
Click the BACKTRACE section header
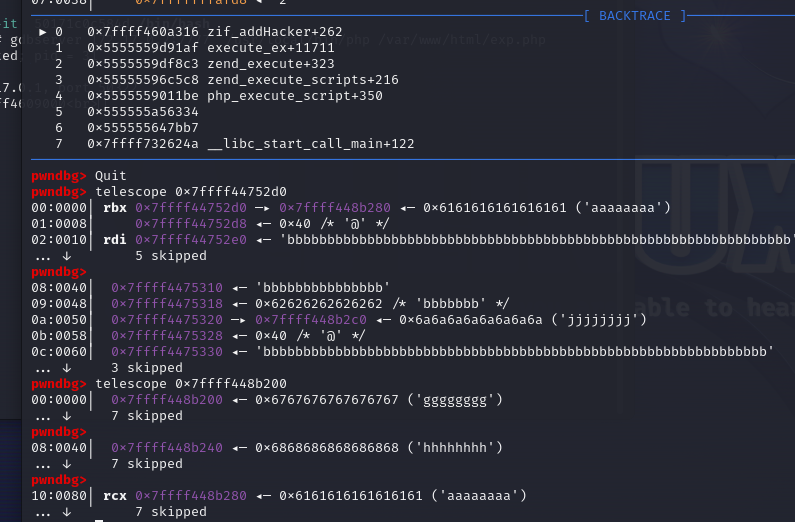click(642, 16)
